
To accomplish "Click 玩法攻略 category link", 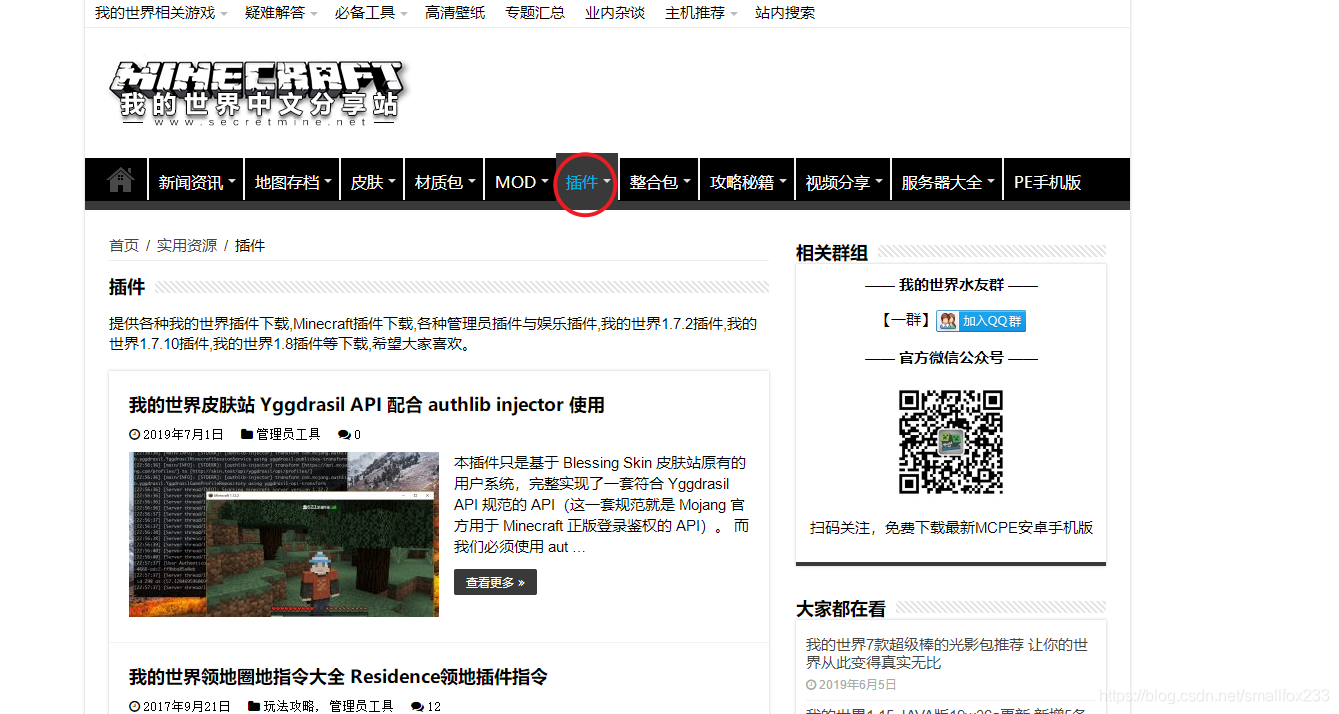I will coord(291,707).
